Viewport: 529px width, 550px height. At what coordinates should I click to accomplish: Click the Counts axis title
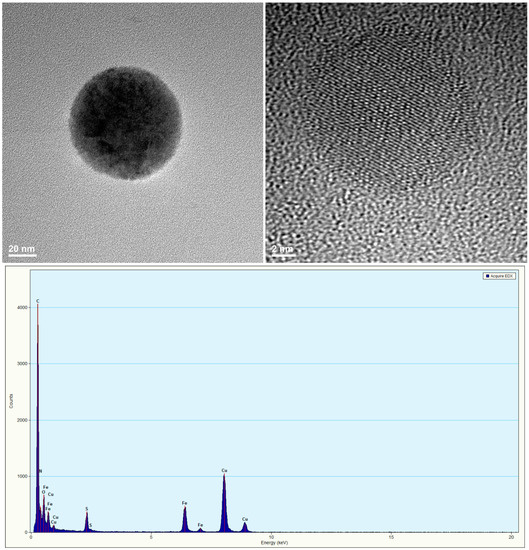[11, 401]
